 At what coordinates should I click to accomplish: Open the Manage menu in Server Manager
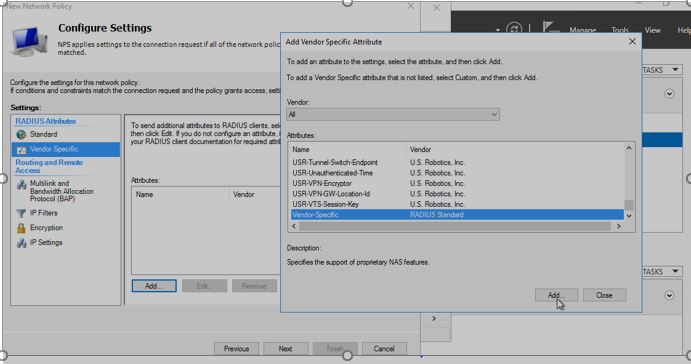point(583,30)
